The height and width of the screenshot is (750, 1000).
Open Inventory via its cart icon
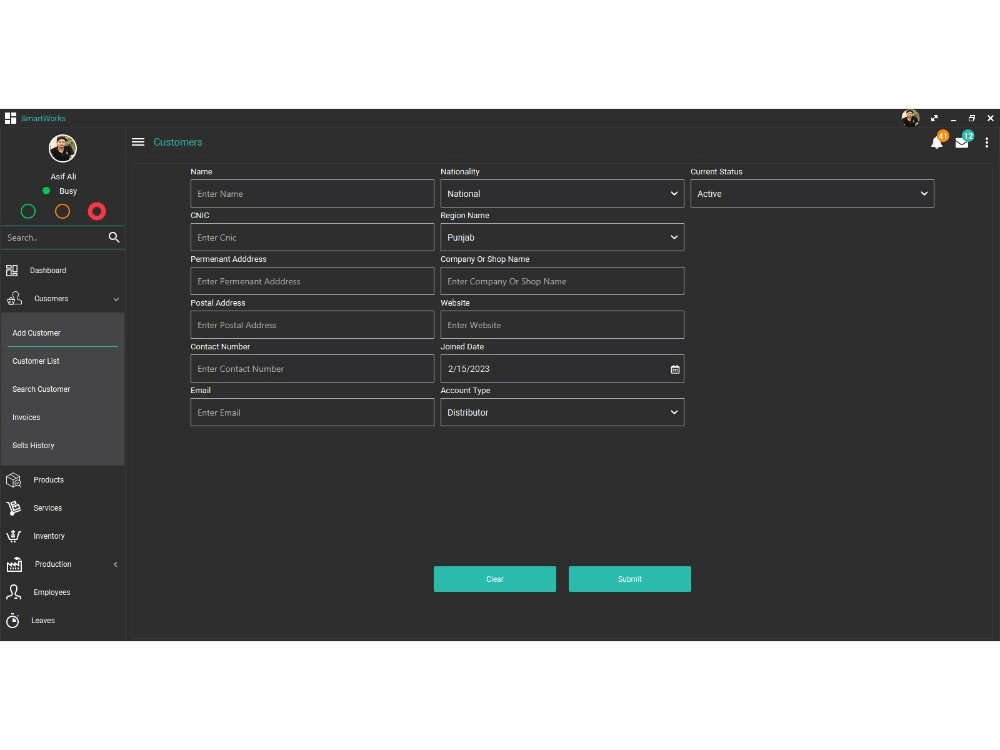pos(14,535)
